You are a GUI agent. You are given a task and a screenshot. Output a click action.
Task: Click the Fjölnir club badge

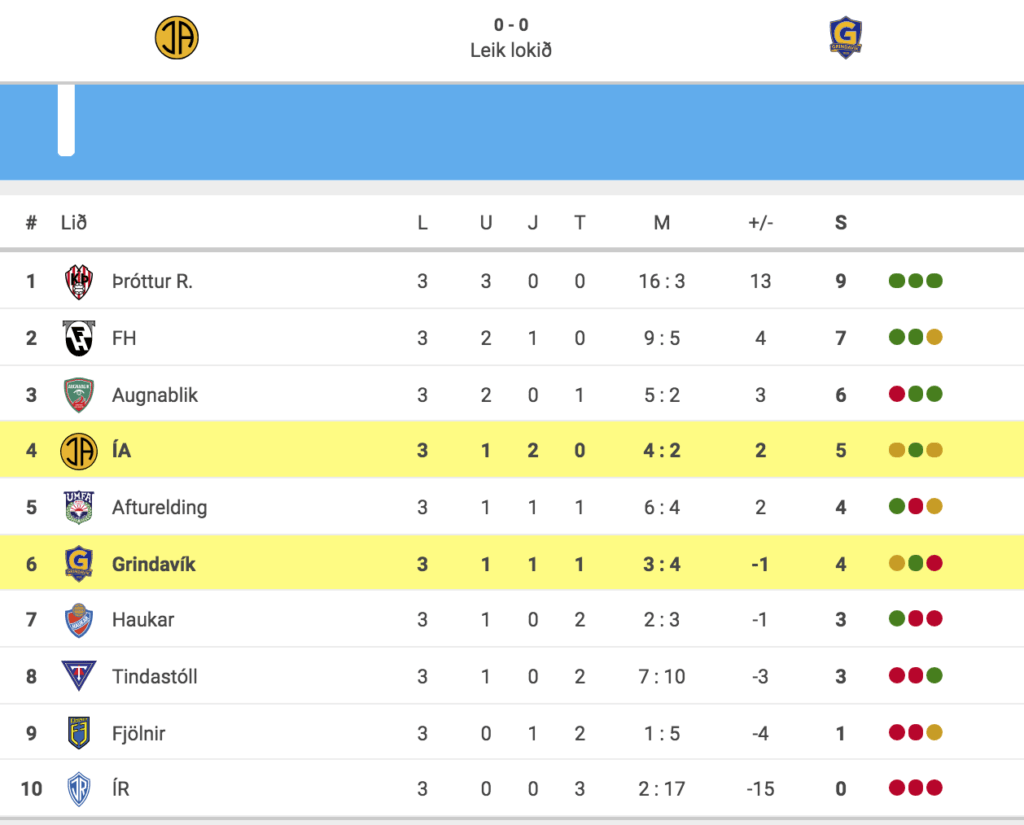[x=79, y=732]
